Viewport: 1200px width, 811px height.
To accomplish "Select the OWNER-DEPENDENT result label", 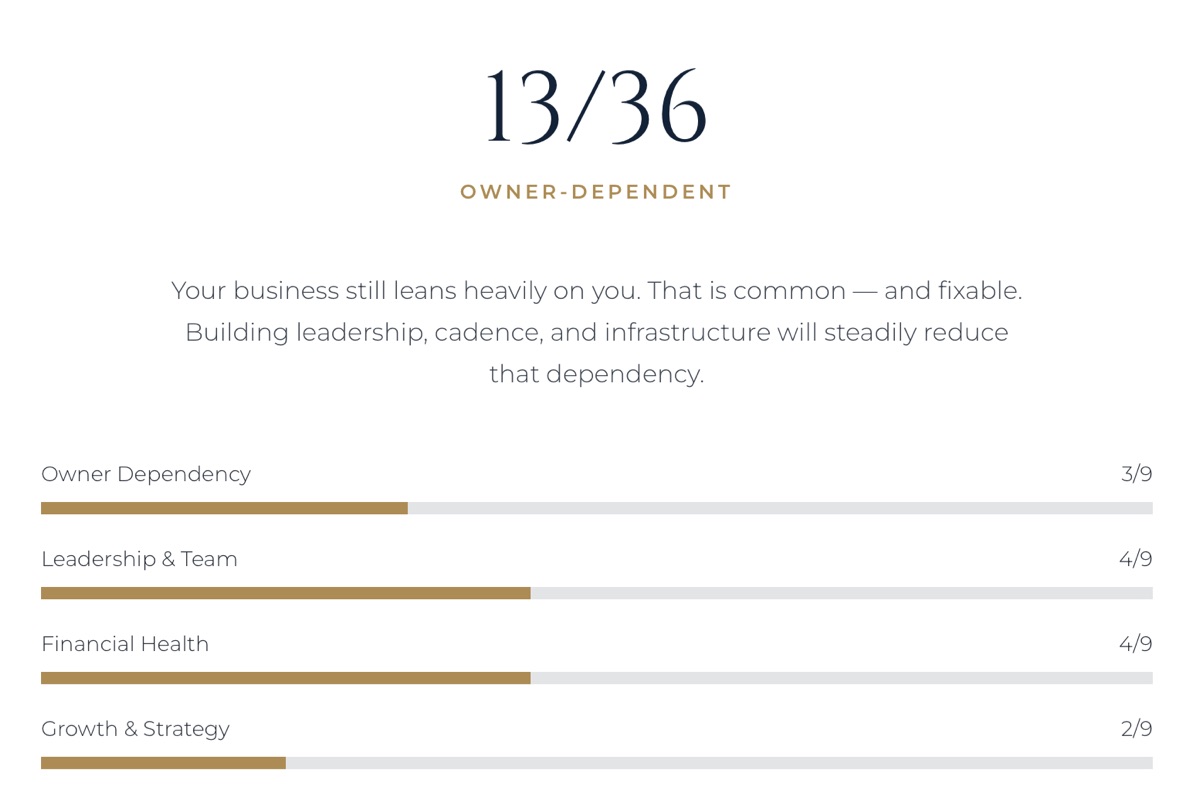I will [x=597, y=192].
